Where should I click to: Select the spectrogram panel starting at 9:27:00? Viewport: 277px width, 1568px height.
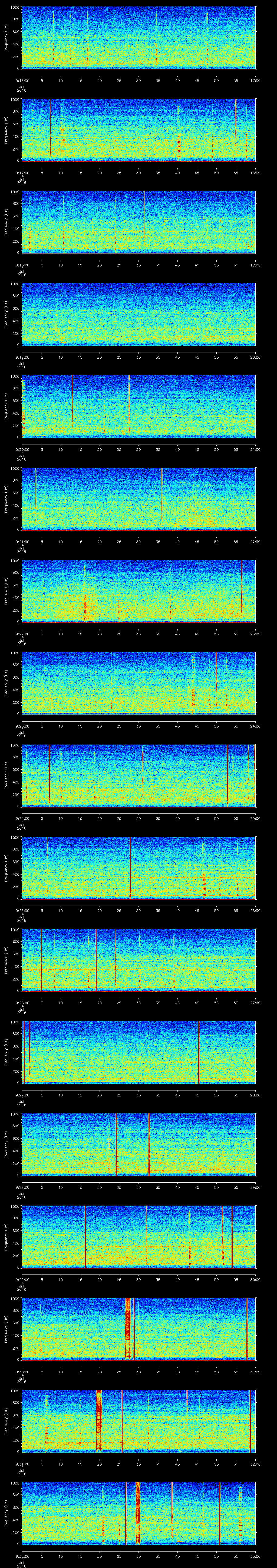[139, 1052]
